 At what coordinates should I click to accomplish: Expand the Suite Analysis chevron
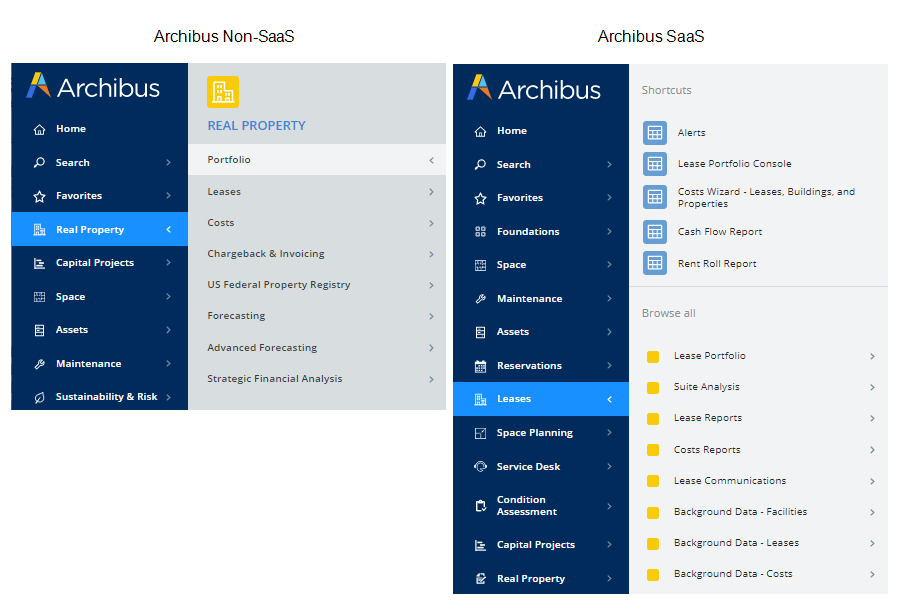pos(872,388)
